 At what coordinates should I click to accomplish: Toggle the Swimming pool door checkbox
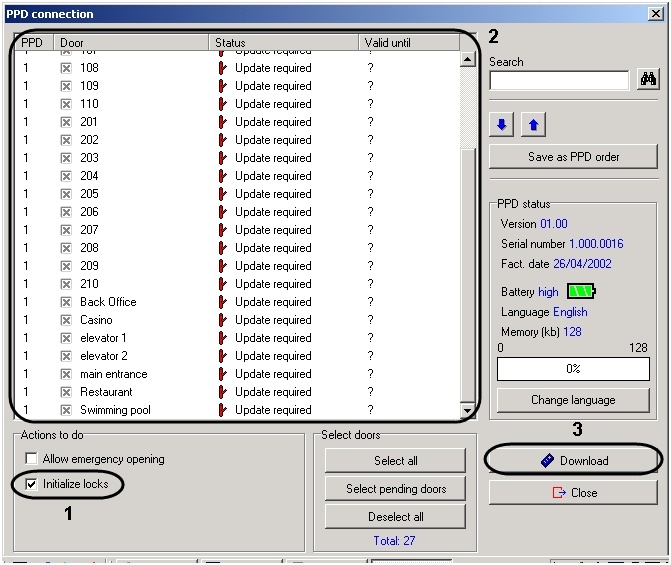[66, 410]
